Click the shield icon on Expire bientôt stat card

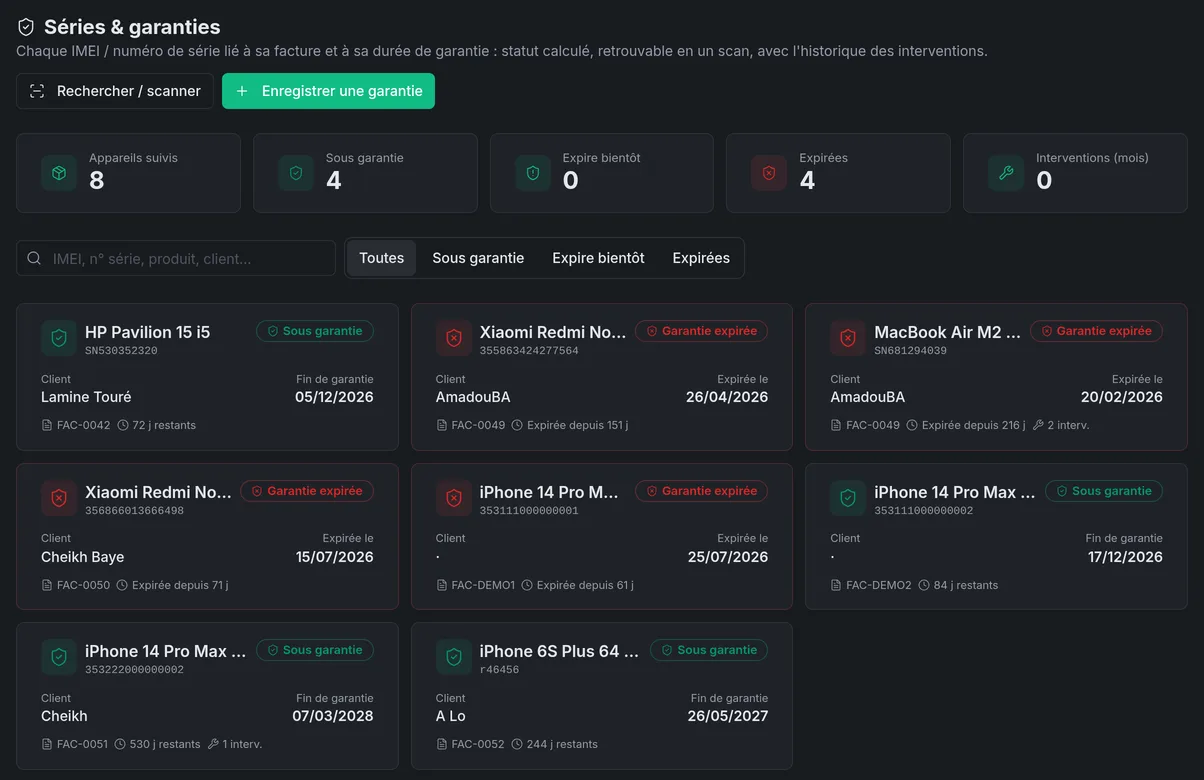[x=533, y=173]
